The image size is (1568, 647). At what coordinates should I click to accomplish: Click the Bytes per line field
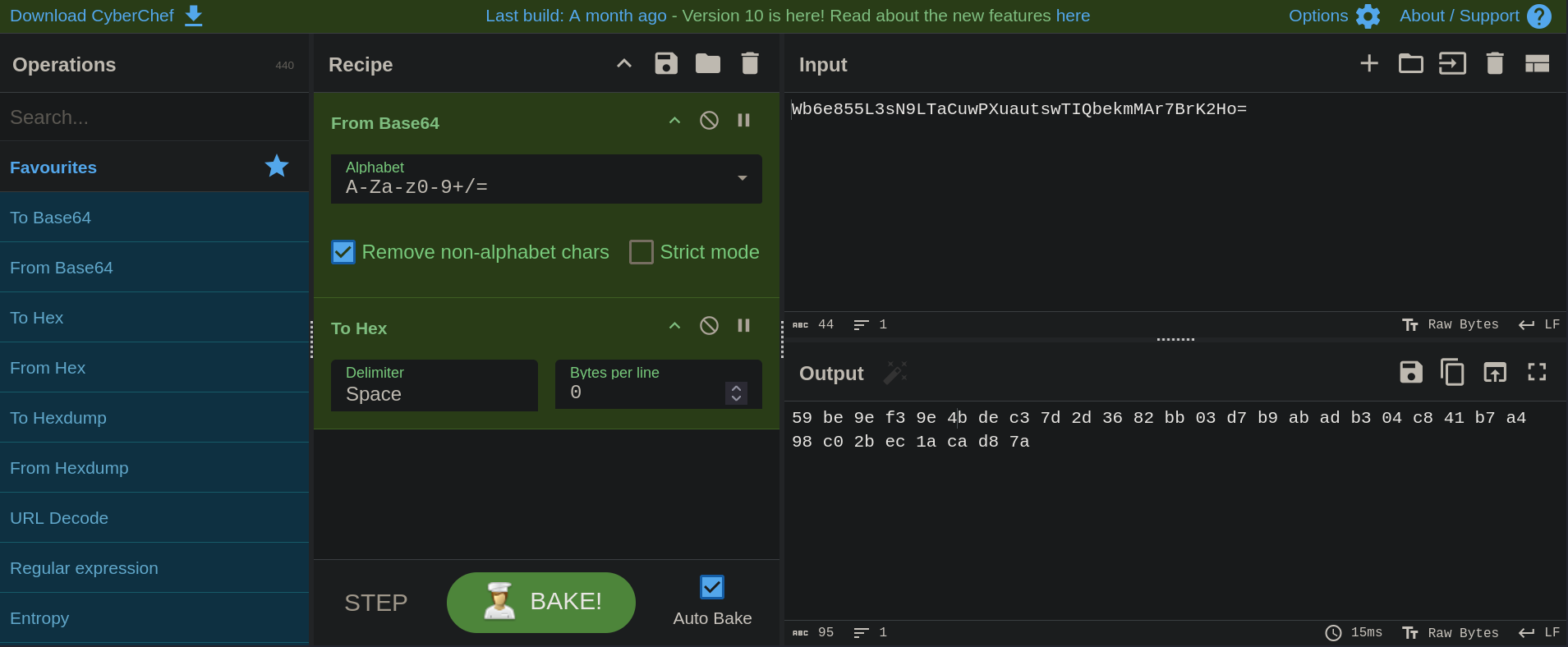[658, 384]
